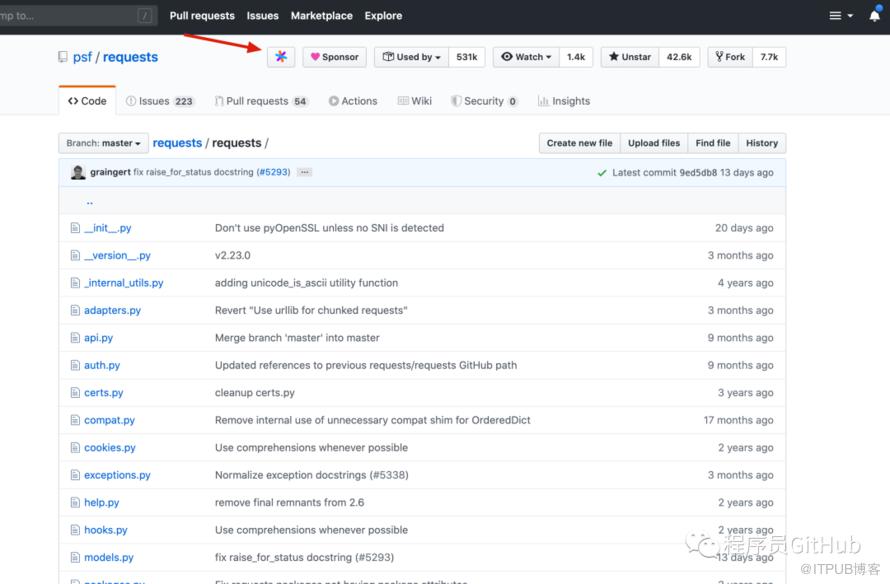Open auth.py file

(x=102, y=365)
